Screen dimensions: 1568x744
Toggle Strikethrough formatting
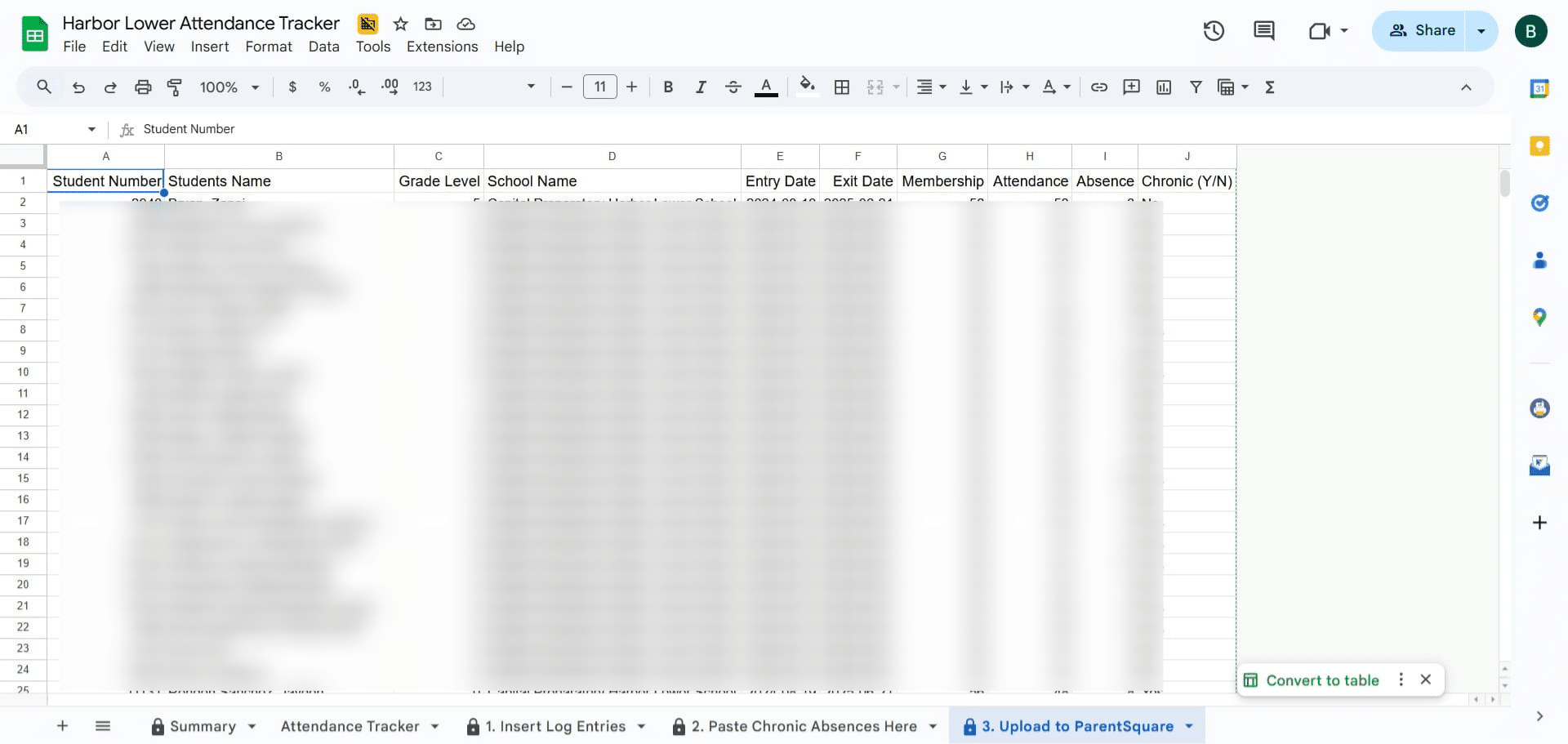click(733, 87)
